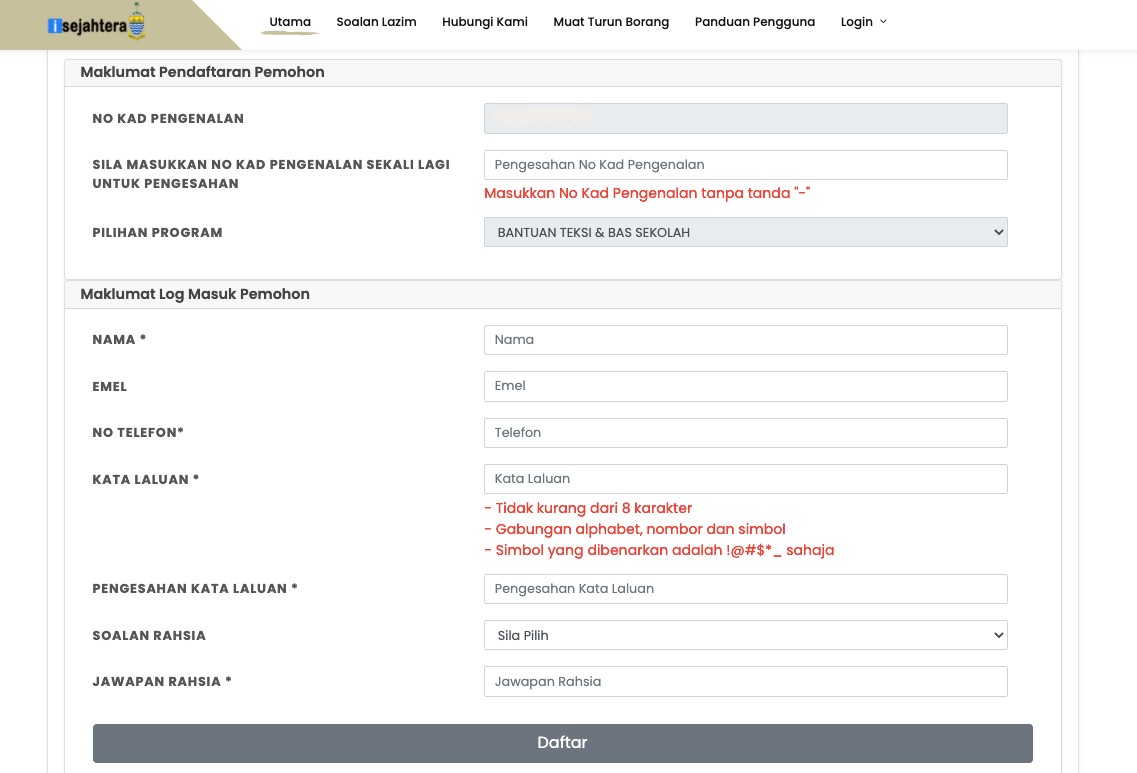Click the Telefon input field
Image resolution: width=1137 pixels, height=773 pixels.
pos(745,433)
